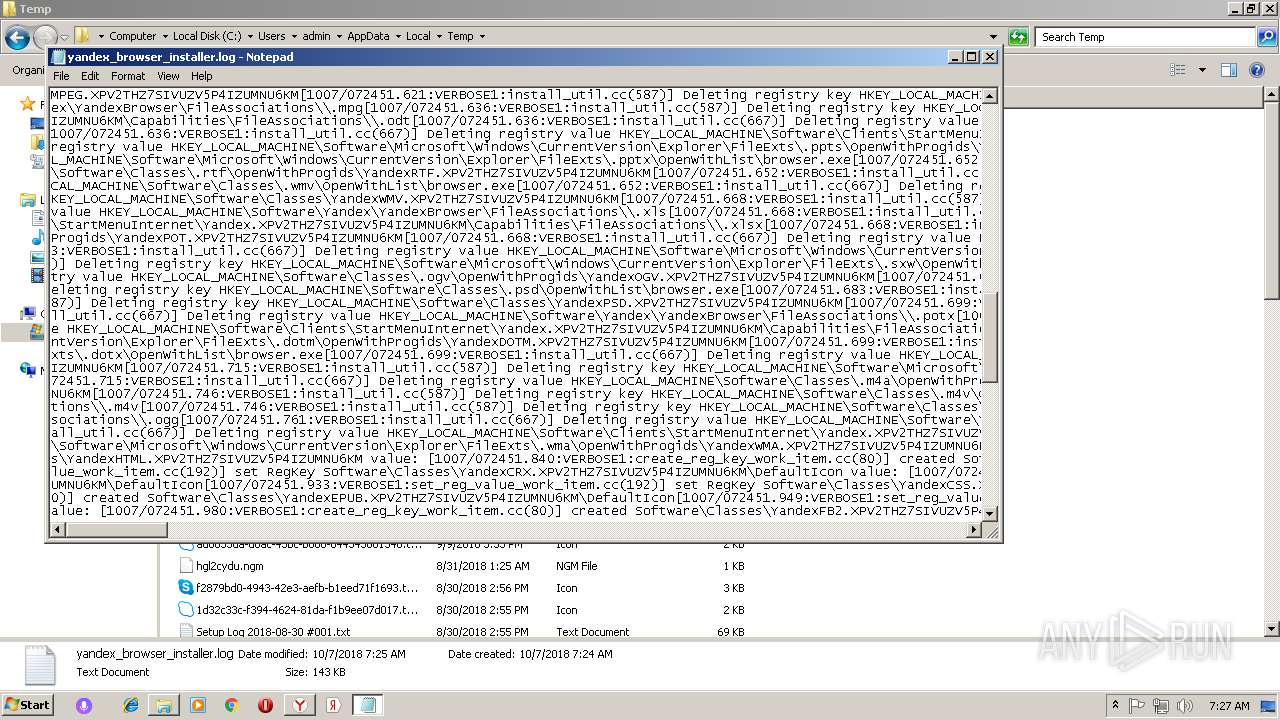The image size is (1280, 720).
Task: Click 69 KB size of Setup Log
Action: coord(733,632)
